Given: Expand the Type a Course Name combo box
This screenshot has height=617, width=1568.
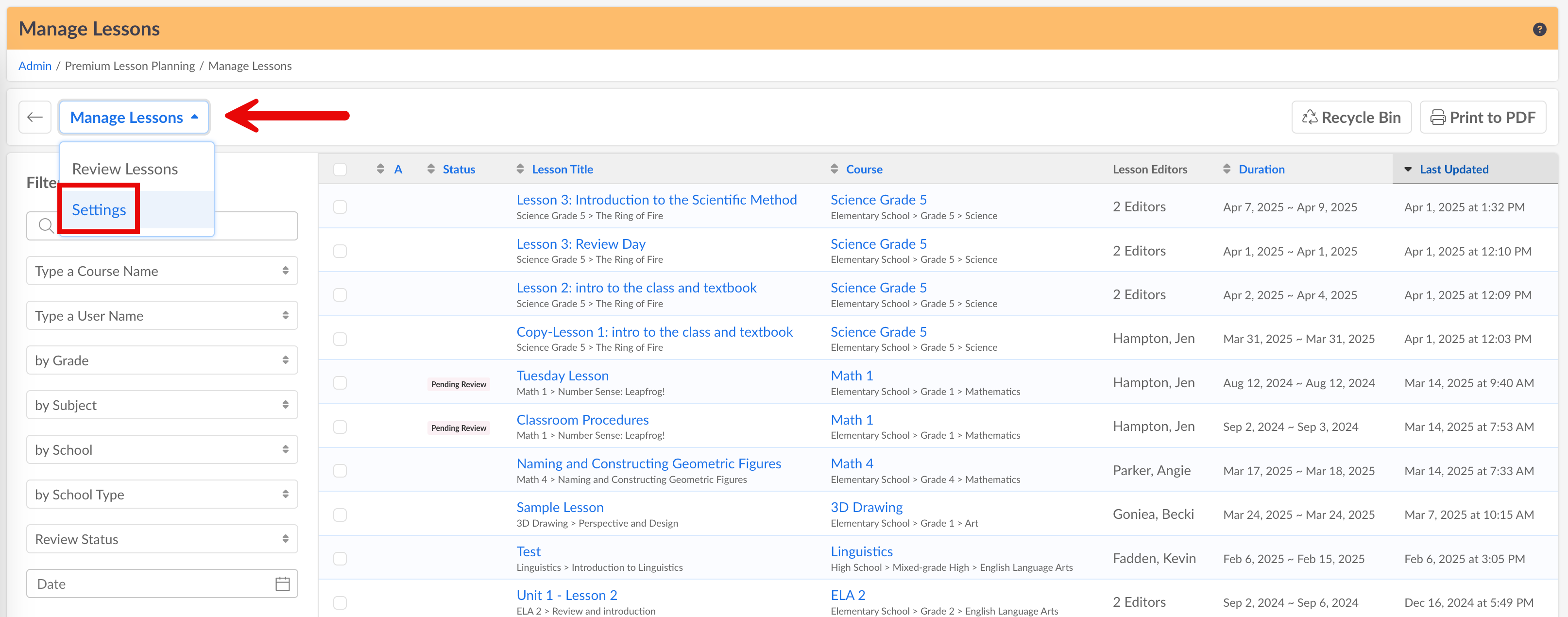Looking at the screenshot, I should [162, 271].
